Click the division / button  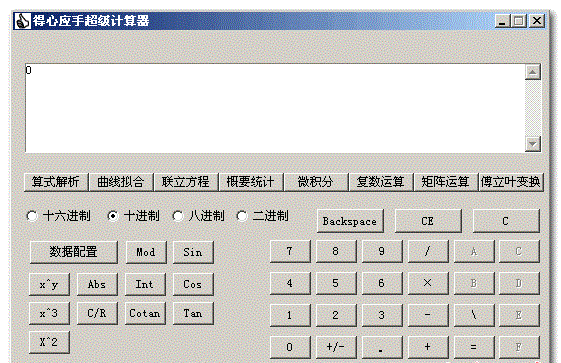[x=428, y=251]
